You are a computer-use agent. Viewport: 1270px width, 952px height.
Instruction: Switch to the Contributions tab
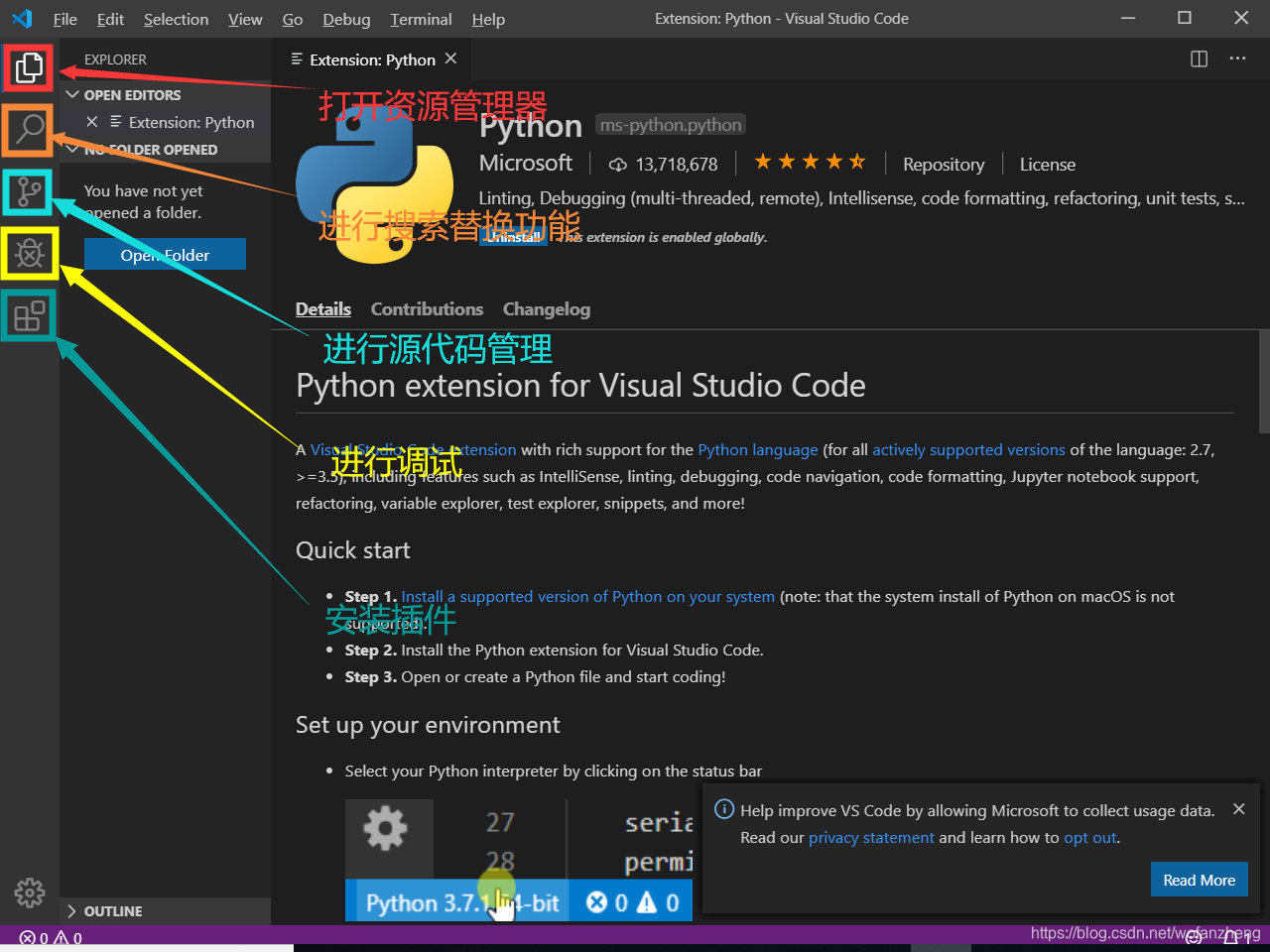(x=427, y=309)
